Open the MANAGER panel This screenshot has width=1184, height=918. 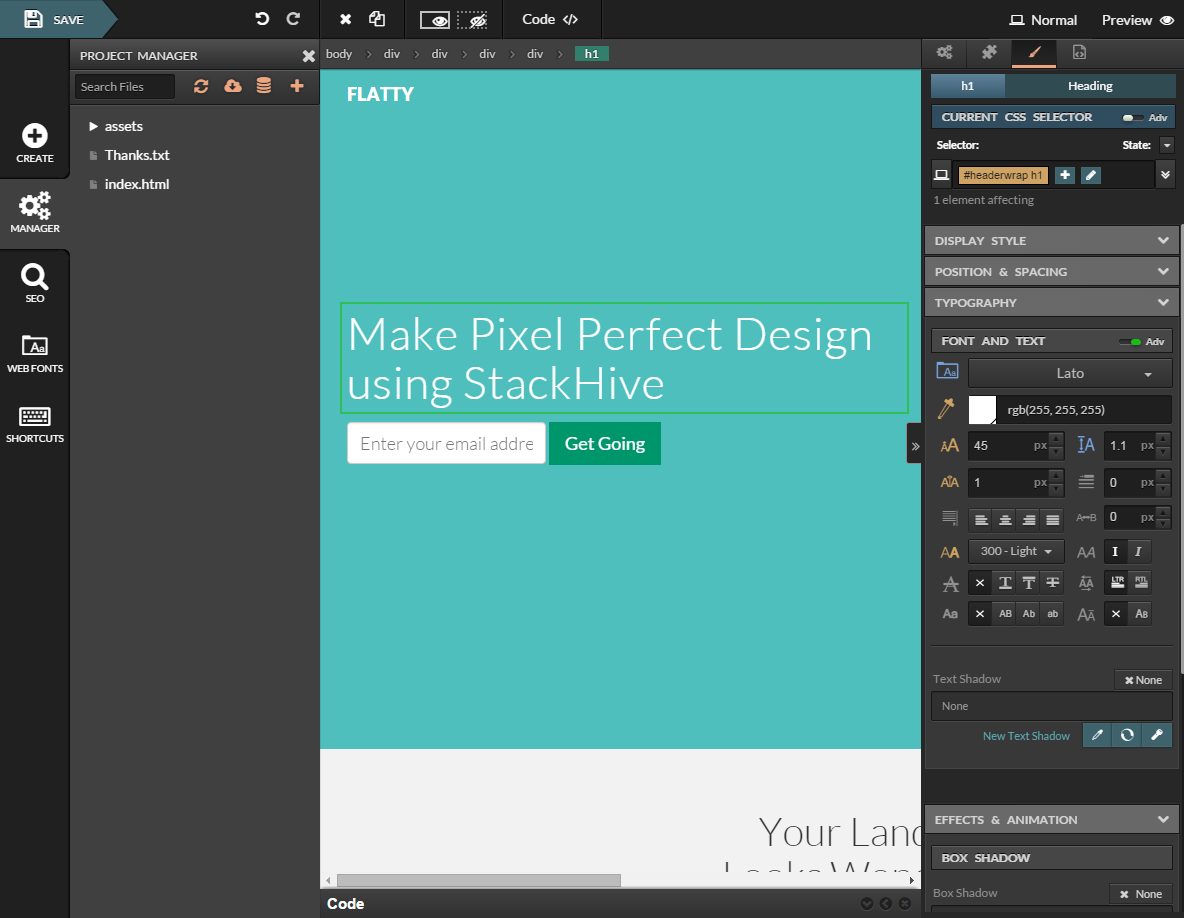click(35, 213)
